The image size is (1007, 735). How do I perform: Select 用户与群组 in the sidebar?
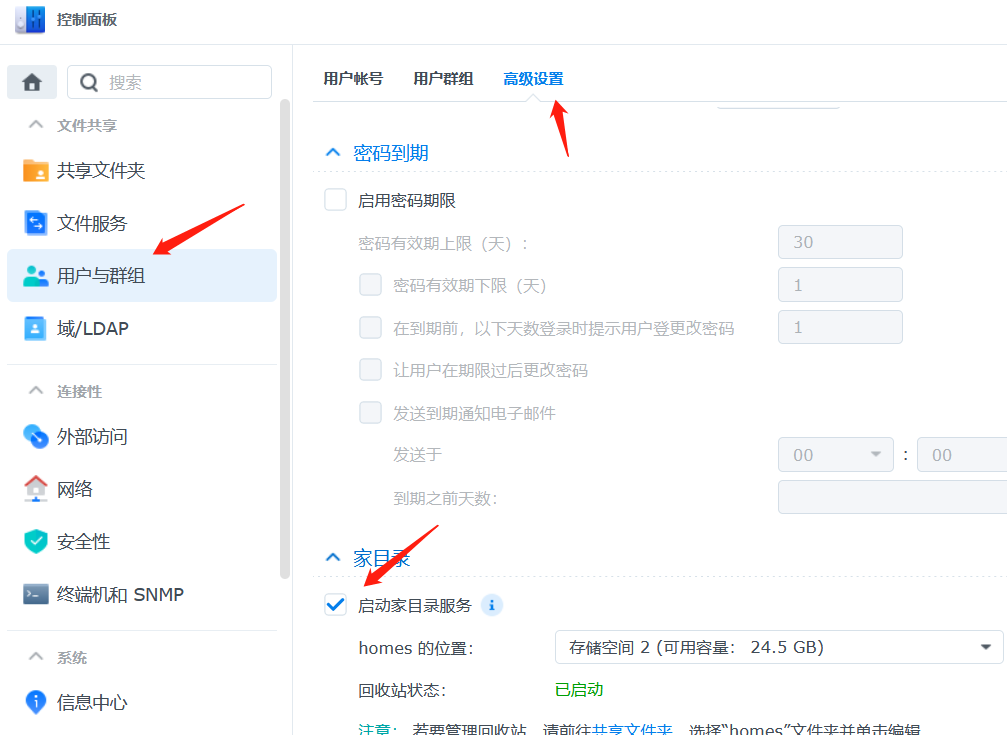[x=101, y=275]
